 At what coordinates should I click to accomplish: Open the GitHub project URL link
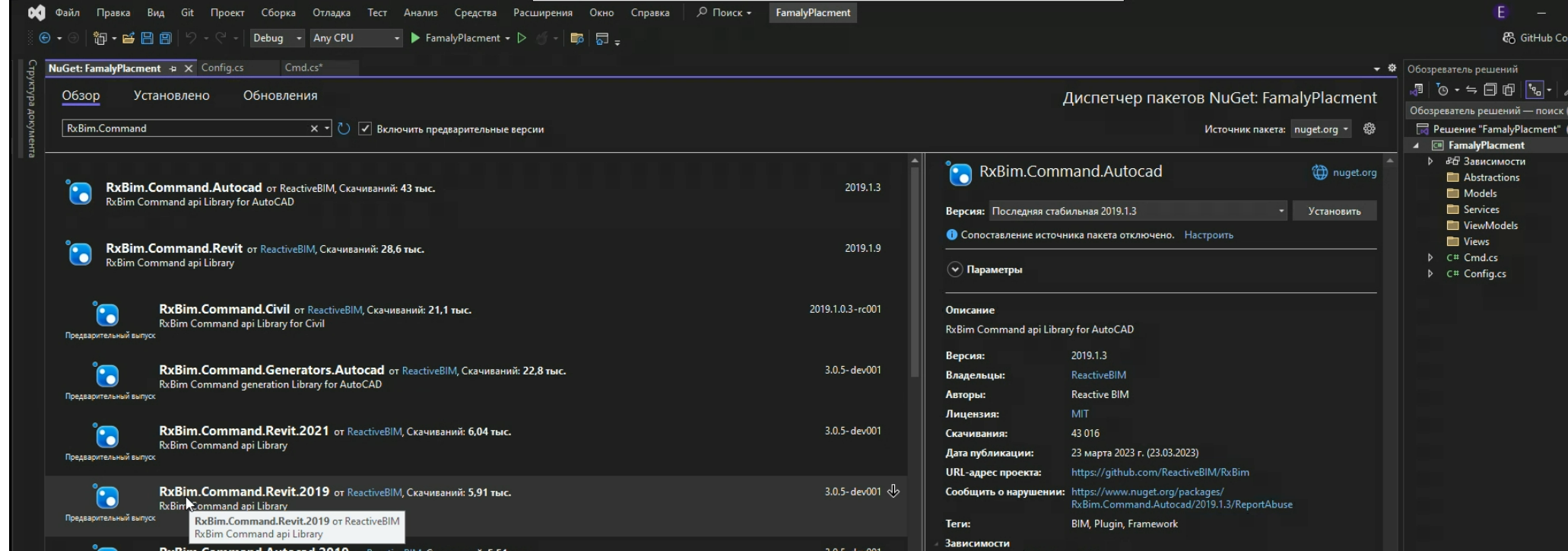tap(1160, 472)
